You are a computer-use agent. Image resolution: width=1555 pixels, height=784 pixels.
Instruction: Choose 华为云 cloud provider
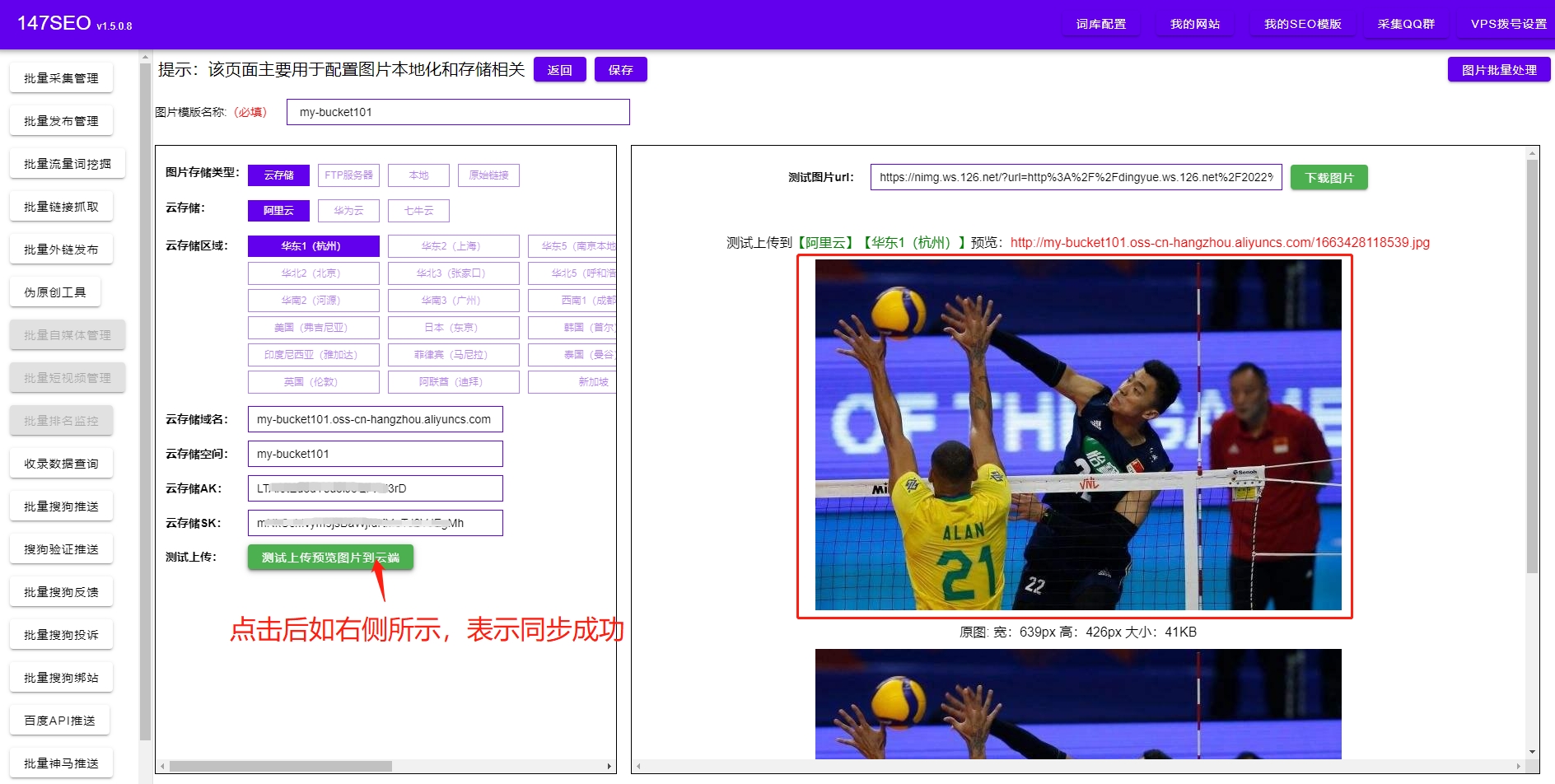pyautogui.click(x=348, y=211)
